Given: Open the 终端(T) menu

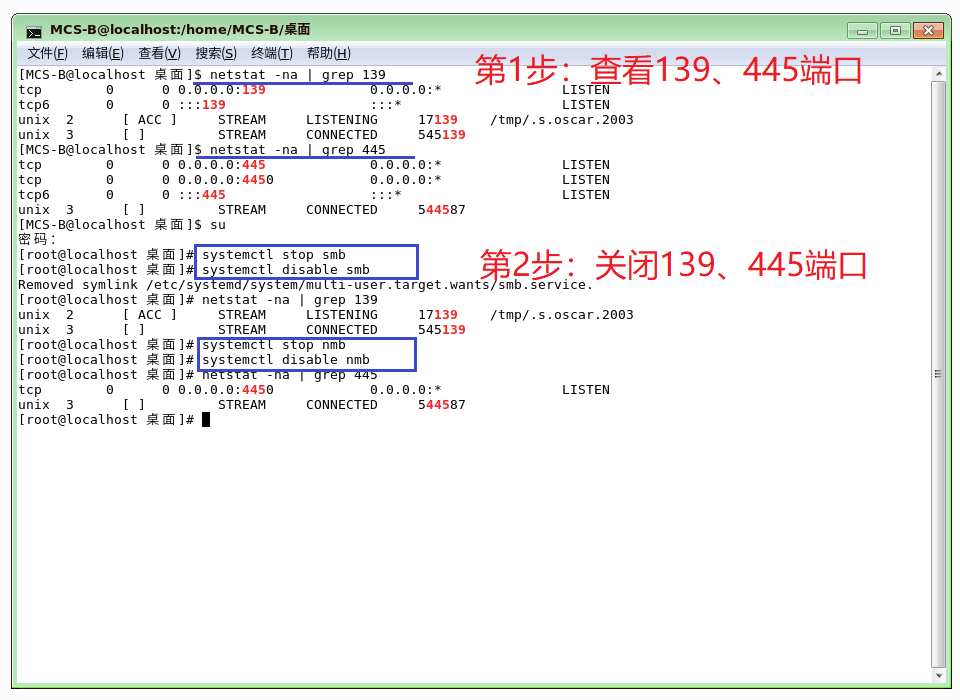Looking at the screenshot, I should pyautogui.click(x=272, y=53).
